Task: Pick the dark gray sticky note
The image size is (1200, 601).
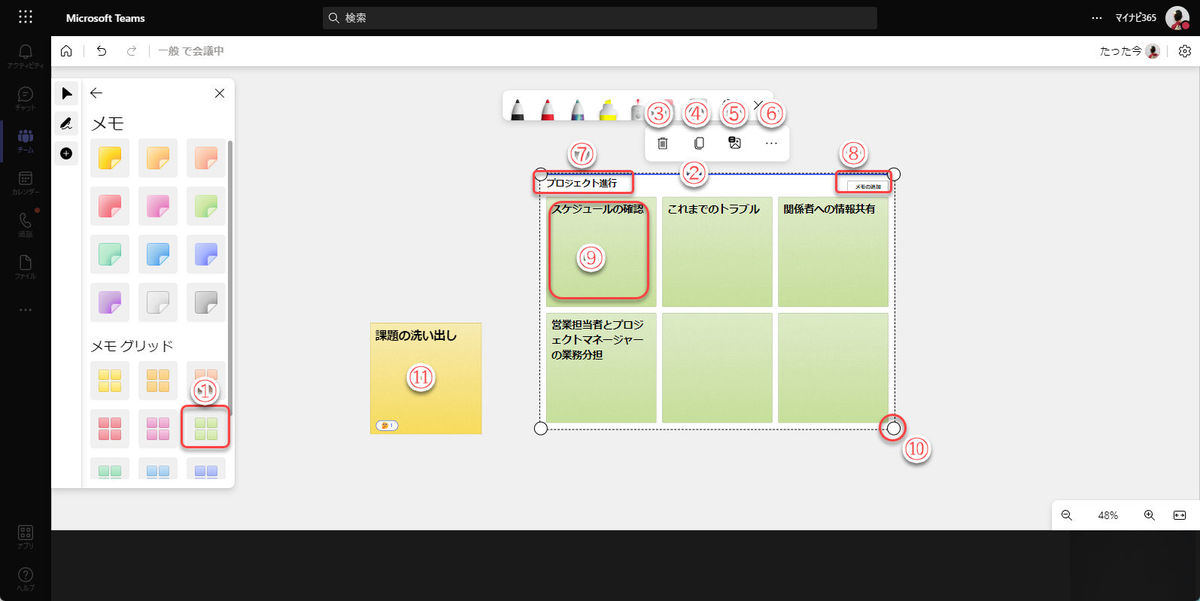Action: [206, 302]
